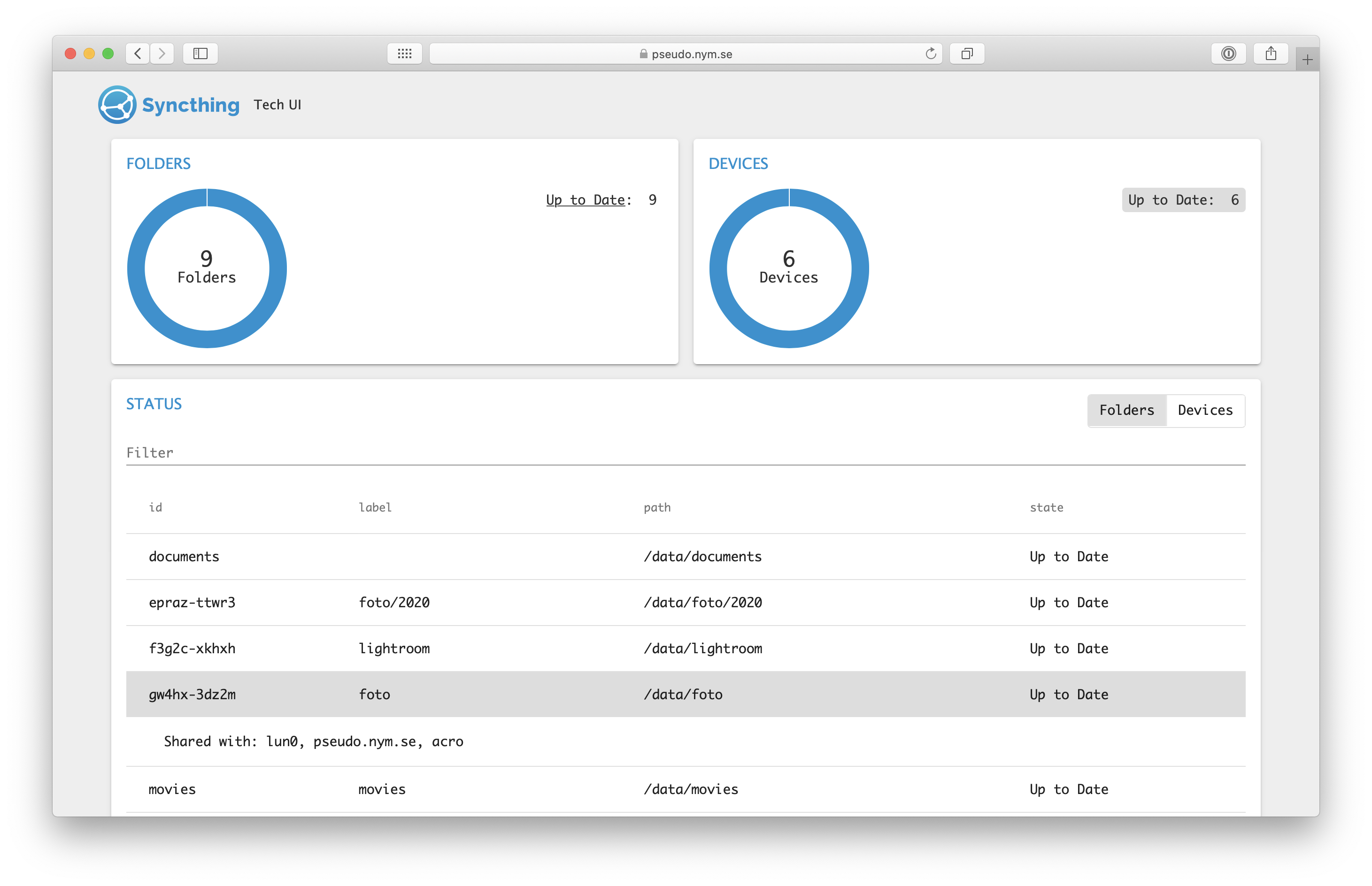
Task: Open the 1Password extension icon
Action: [x=1228, y=53]
